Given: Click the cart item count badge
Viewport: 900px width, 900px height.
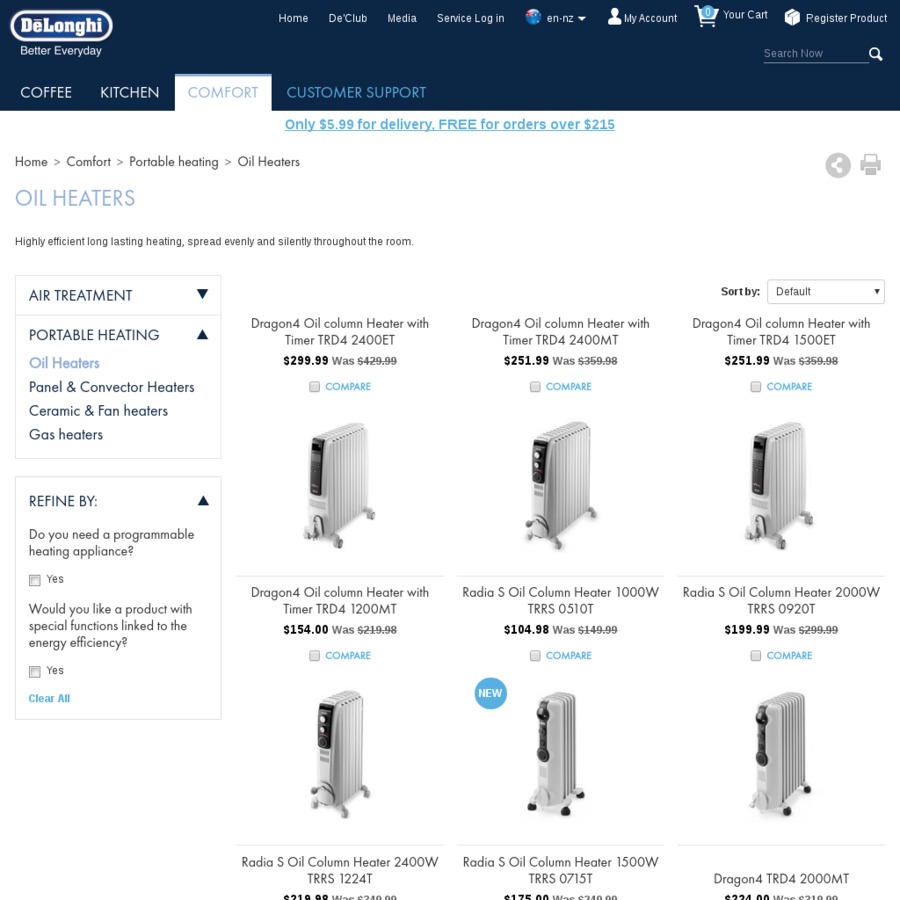Looking at the screenshot, I should [x=707, y=10].
